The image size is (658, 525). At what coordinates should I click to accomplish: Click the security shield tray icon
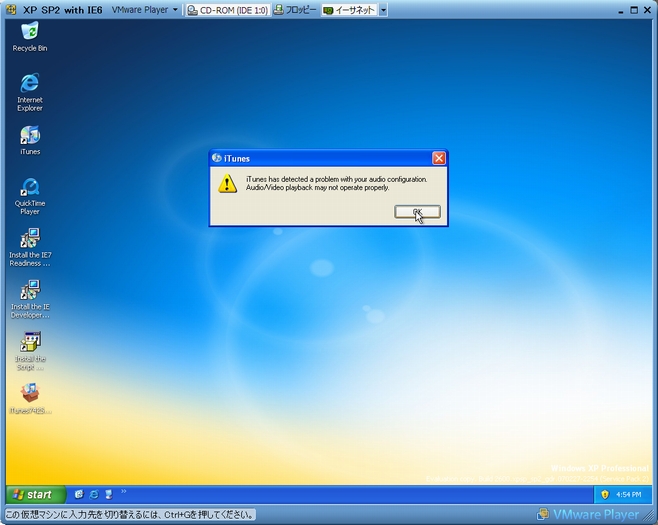[x=605, y=495]
